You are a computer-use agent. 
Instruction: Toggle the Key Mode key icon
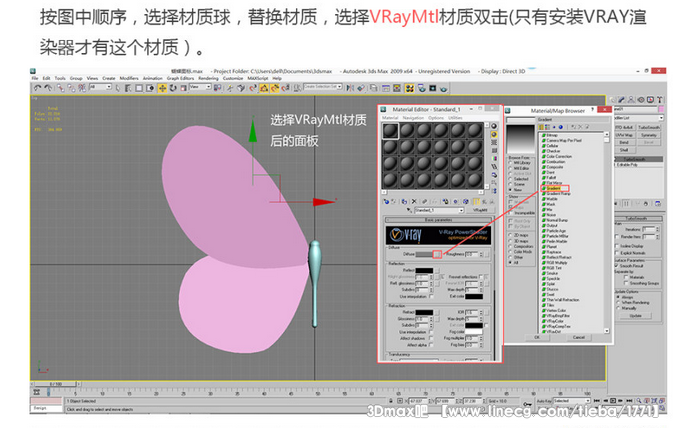coord(527,403)
